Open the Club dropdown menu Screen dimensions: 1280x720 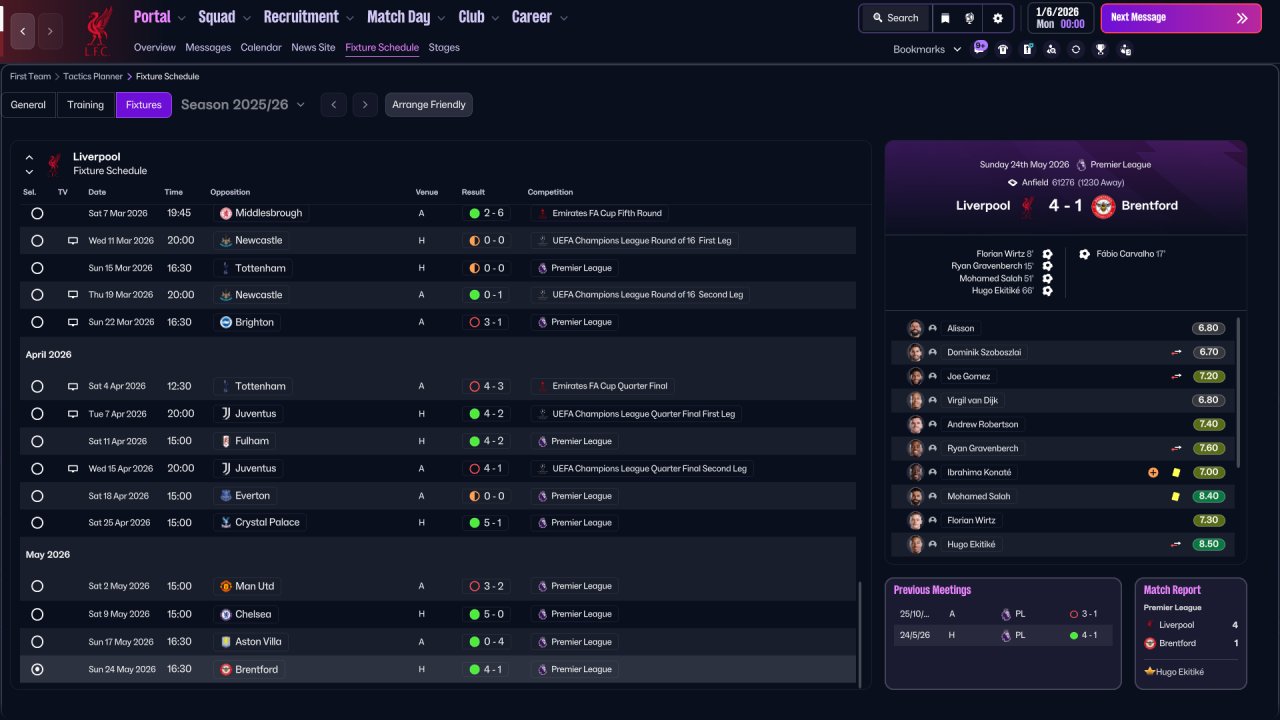[x=478, y=17]
